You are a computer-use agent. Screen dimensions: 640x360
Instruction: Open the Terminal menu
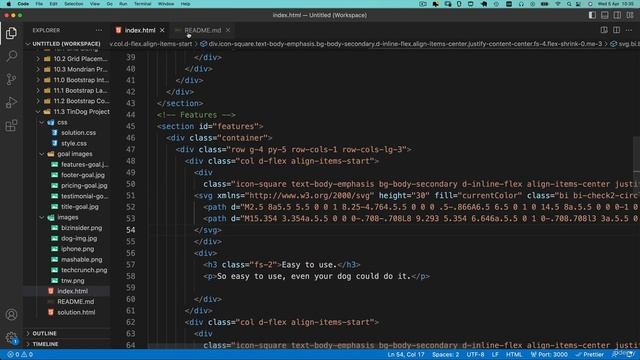tap(142, 4)
